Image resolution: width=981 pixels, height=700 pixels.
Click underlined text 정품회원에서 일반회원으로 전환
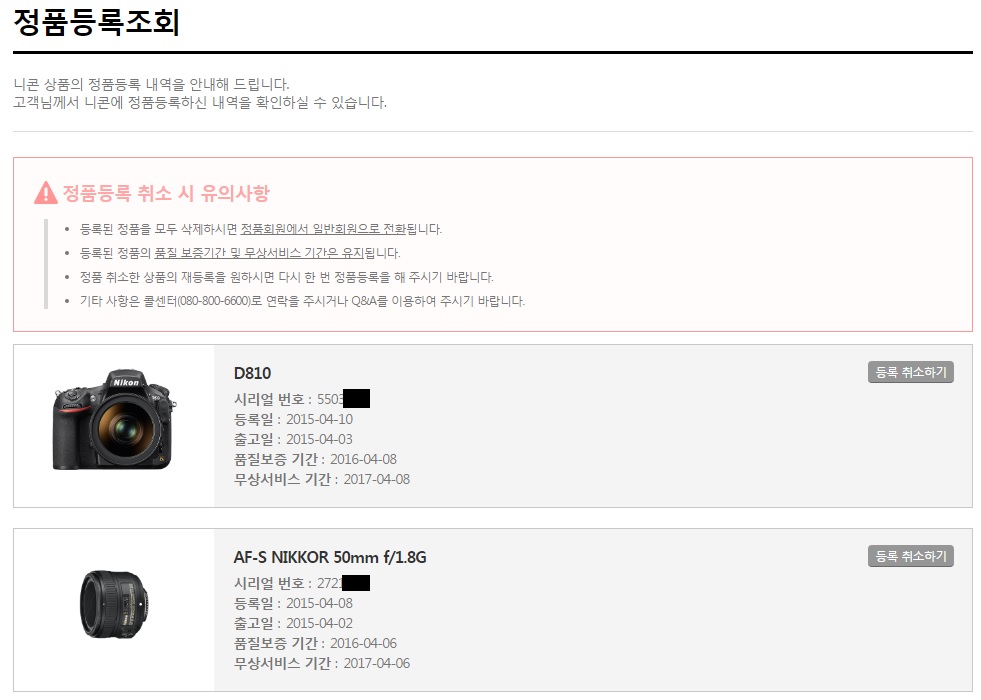[323, 229]
